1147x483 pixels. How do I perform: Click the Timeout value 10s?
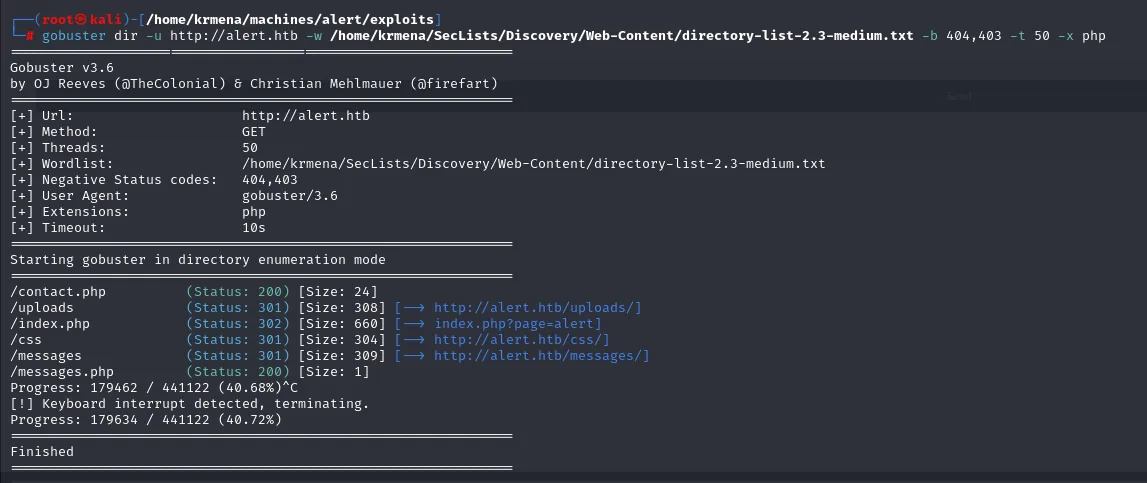(254, 228)
